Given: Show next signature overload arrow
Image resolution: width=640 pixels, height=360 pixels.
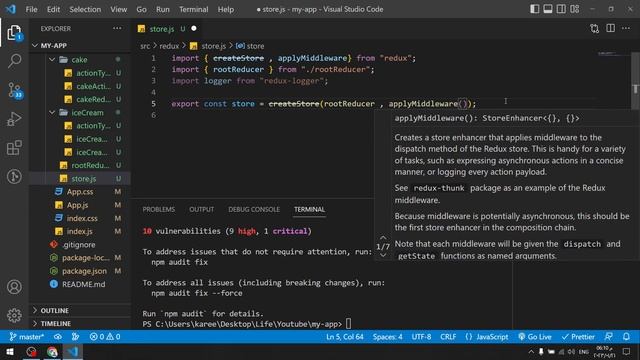Looking at the screenshot, I should [383, 255].
